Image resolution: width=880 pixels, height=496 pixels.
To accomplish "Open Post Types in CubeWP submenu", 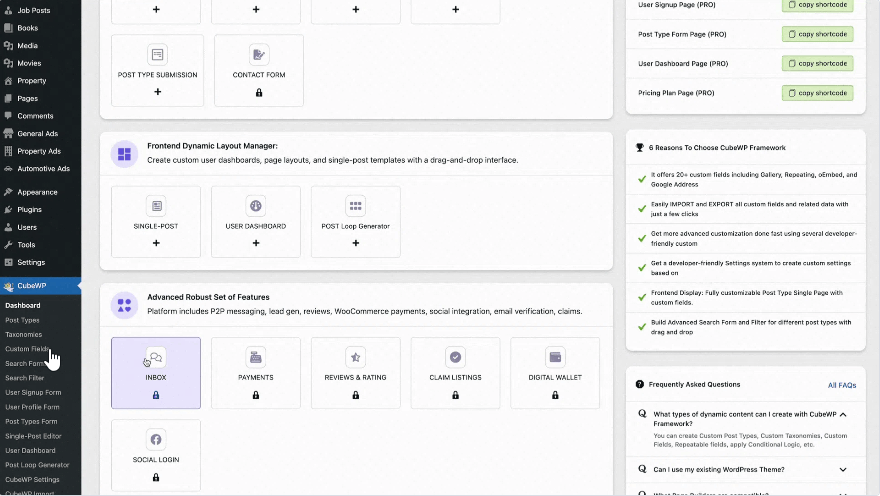I will [23, 320].
